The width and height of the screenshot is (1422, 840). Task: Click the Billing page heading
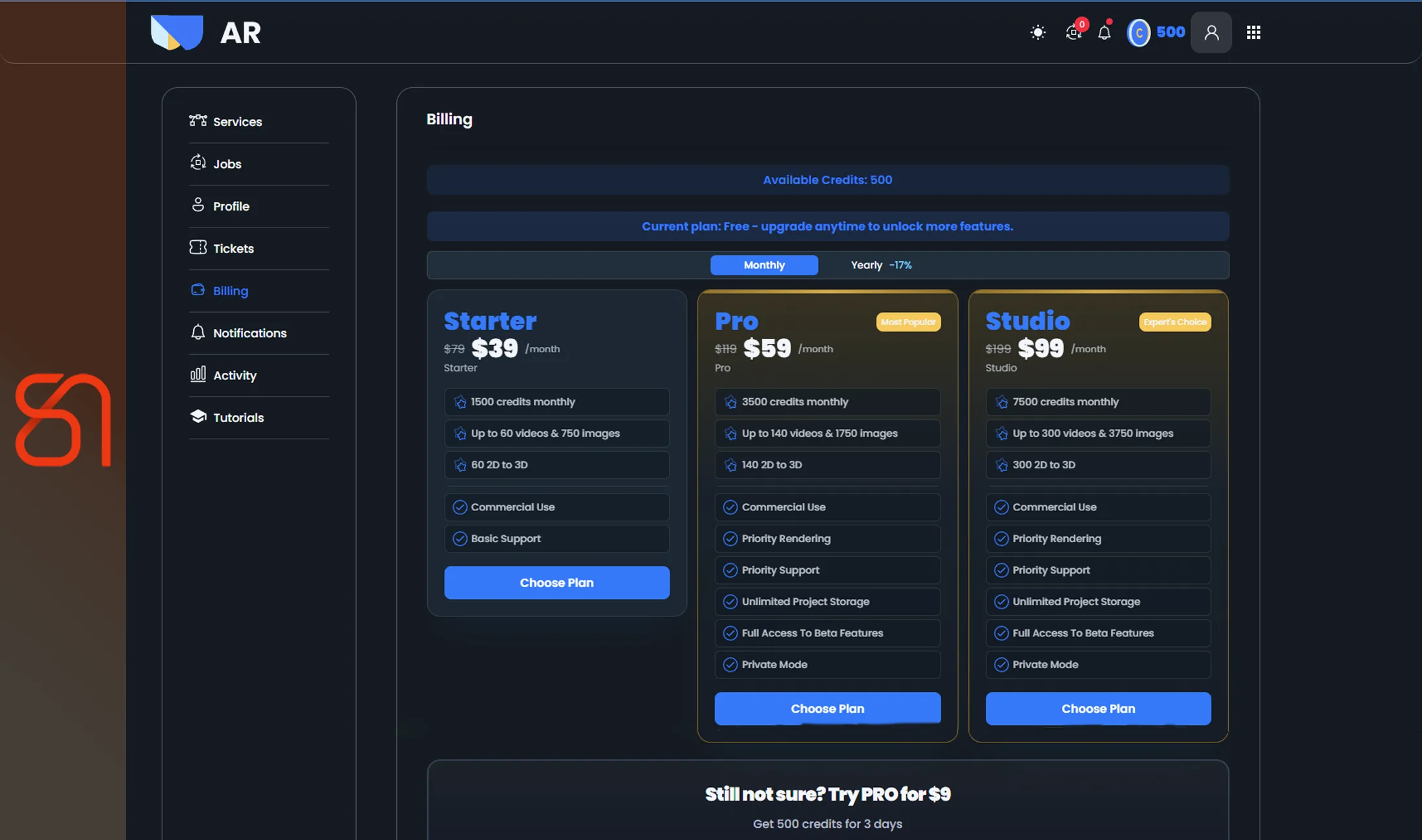pos(449,120)
